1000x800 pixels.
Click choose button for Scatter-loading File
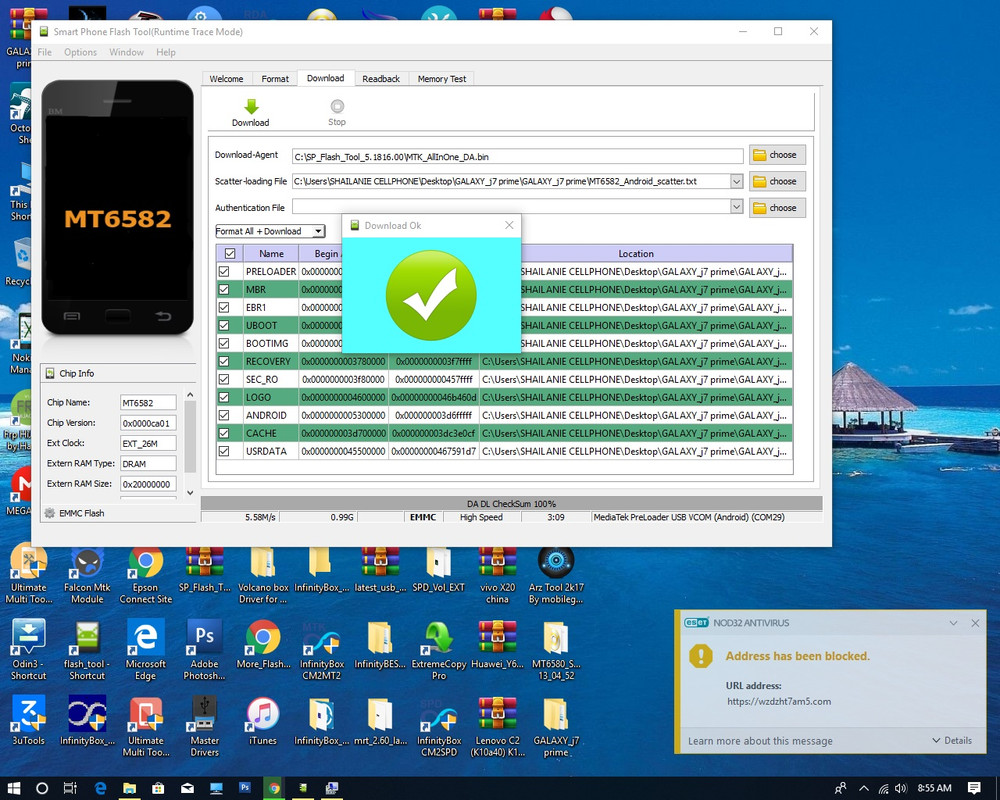(777, 181)
